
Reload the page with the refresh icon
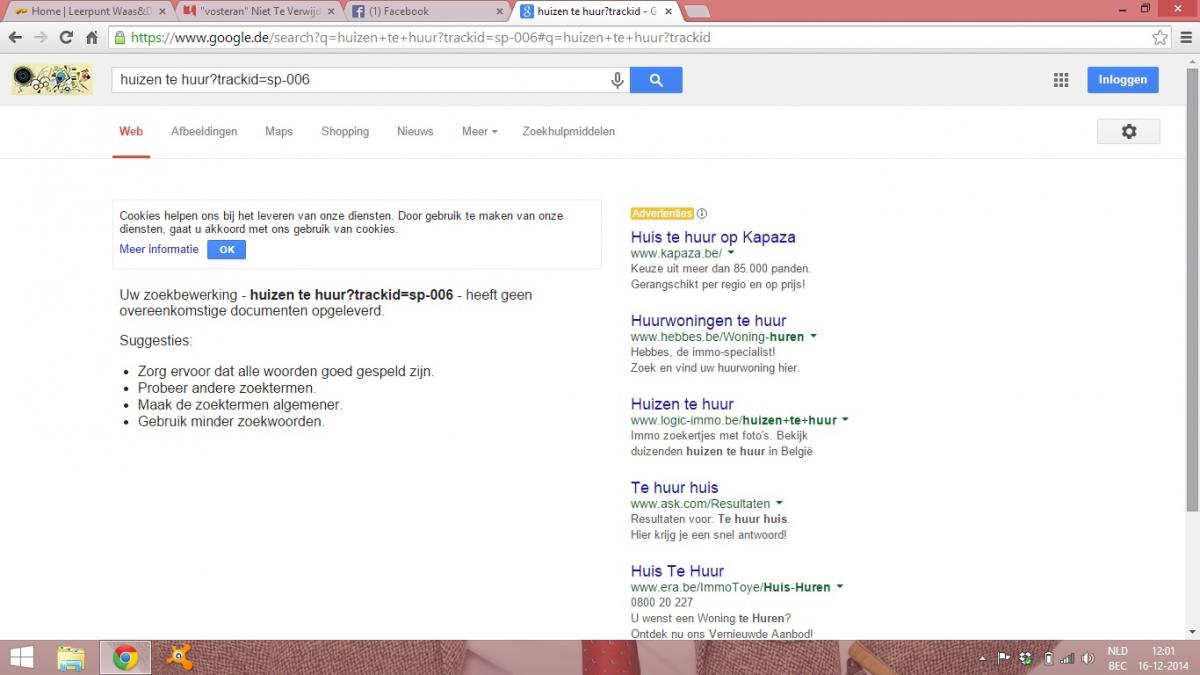[66, 38]
